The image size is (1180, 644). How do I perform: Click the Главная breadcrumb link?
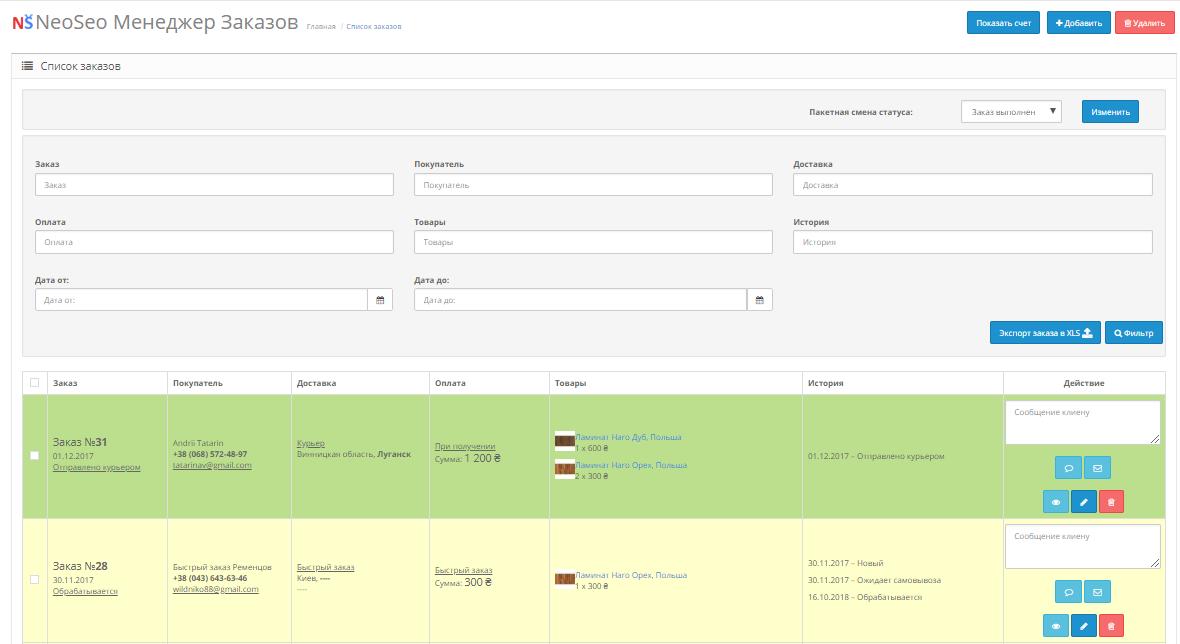(x=321, y=26)
